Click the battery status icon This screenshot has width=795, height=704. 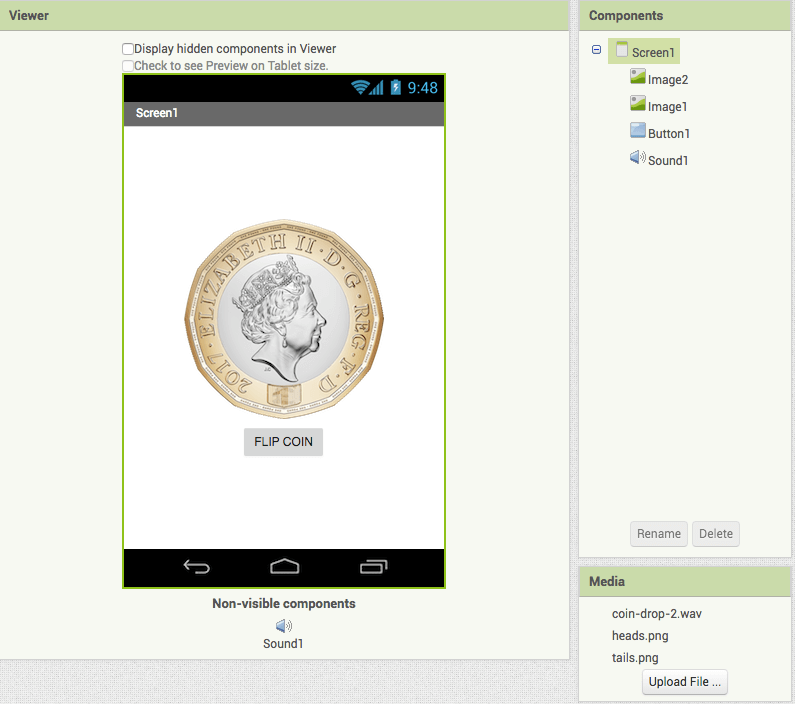click(x=395, y=87)
